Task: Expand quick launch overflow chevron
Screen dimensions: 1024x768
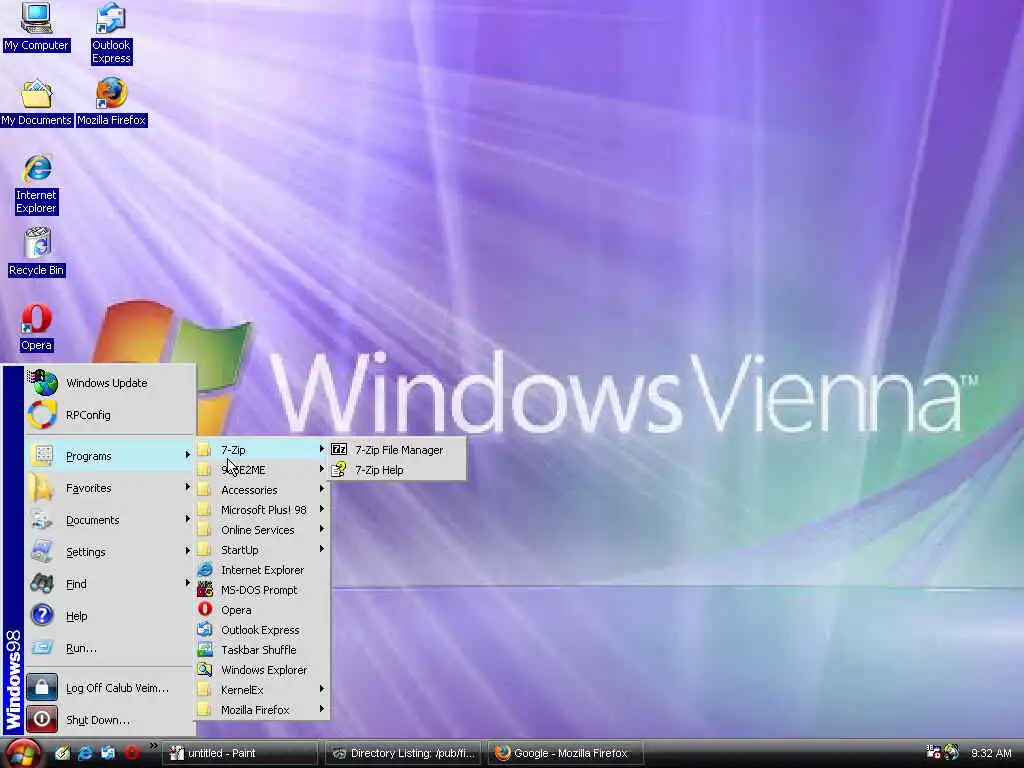Action: point(153,746)
